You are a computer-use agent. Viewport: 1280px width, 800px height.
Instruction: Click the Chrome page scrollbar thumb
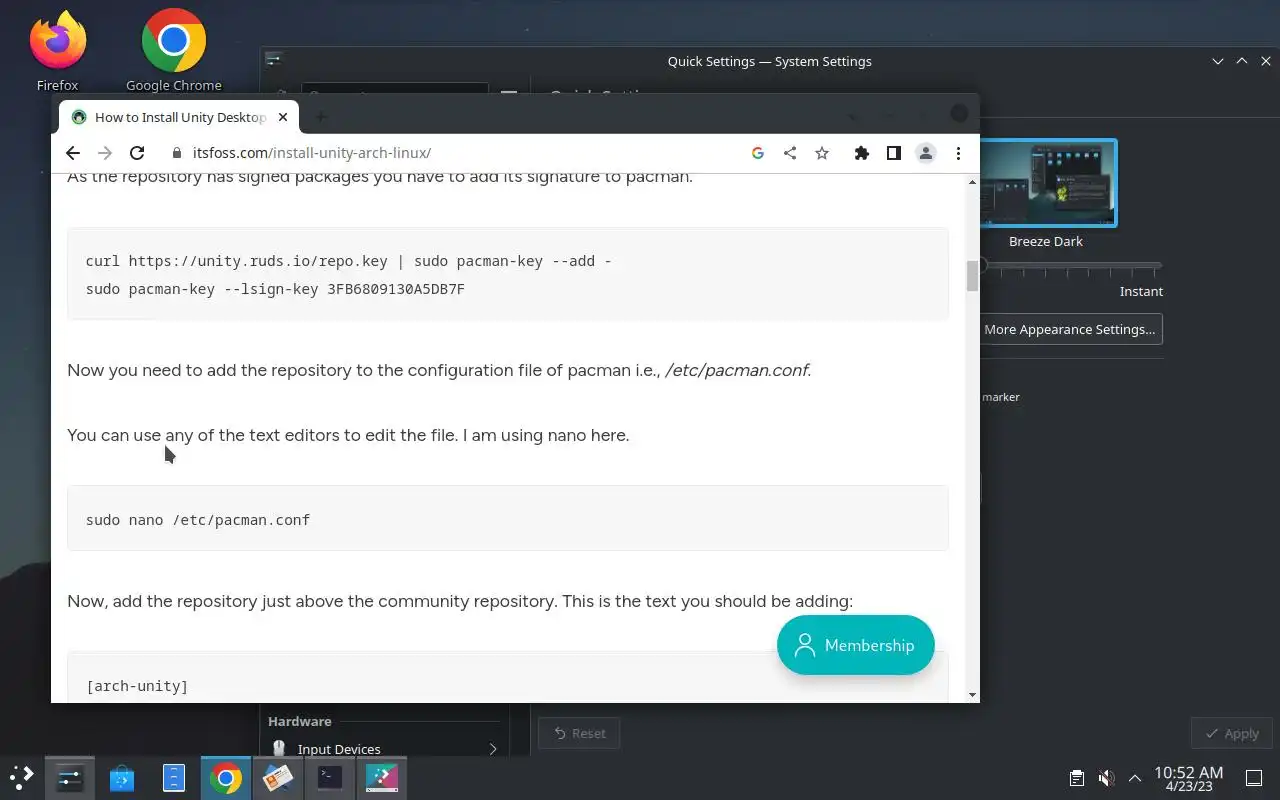click(972, 276)
